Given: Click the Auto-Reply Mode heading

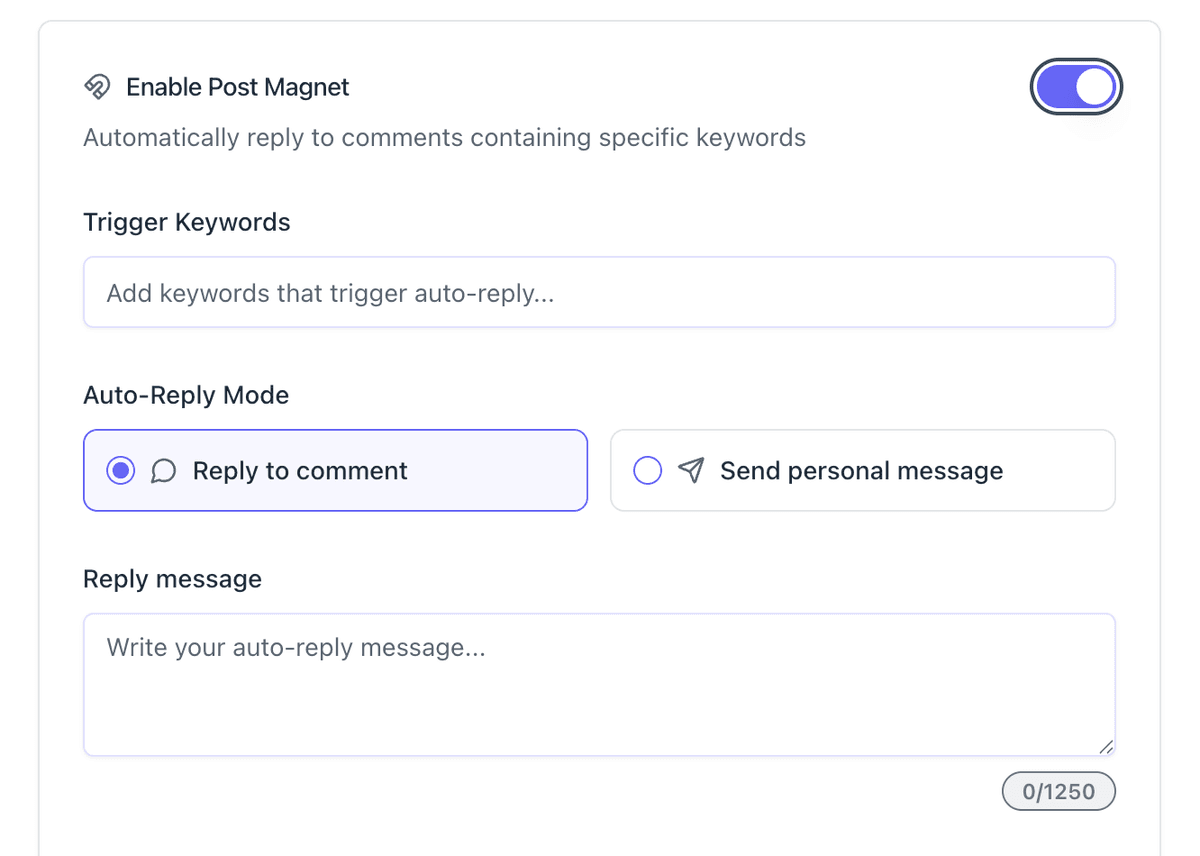Looking at the screenshot, I should (x=186, y=395).
